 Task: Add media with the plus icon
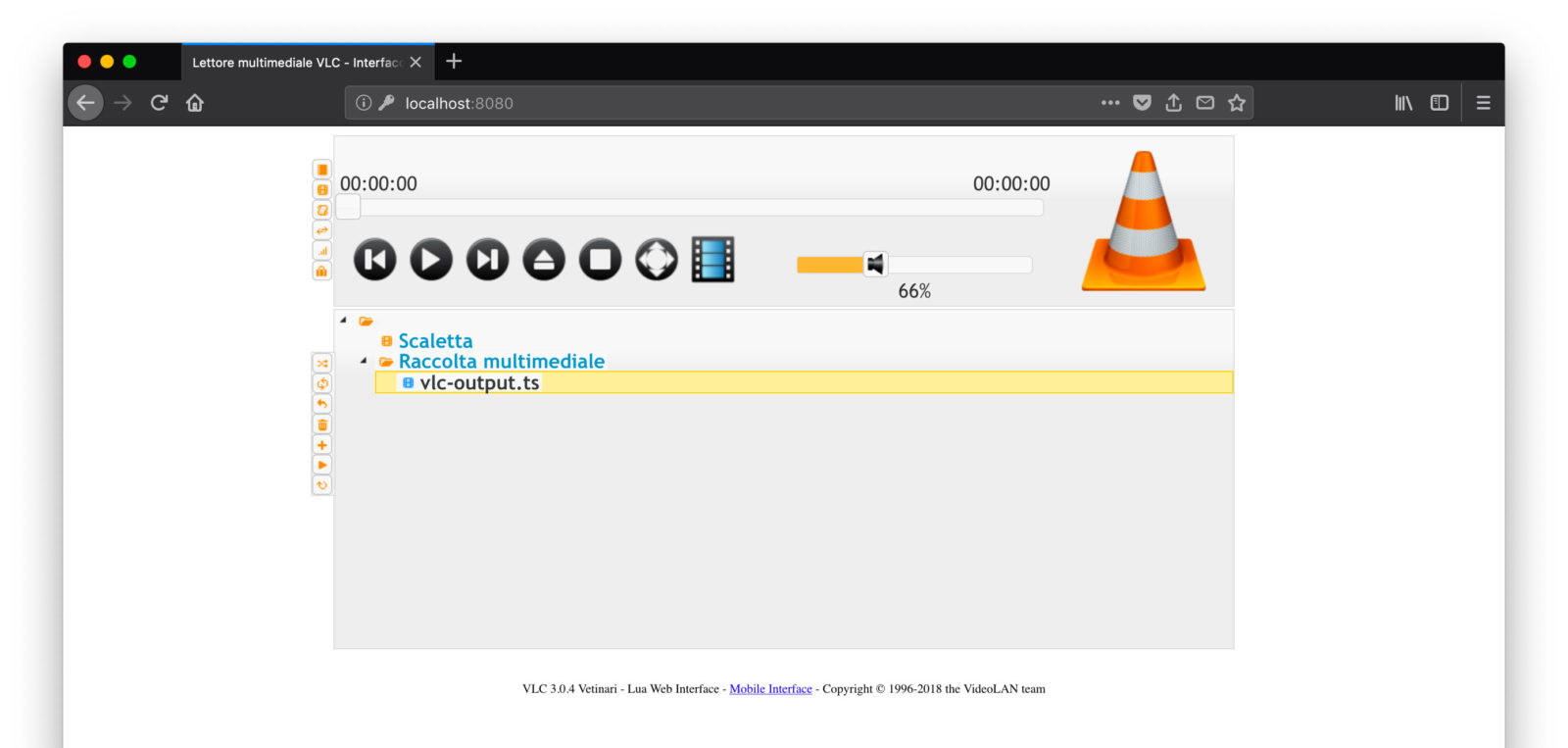click(321, 445)
